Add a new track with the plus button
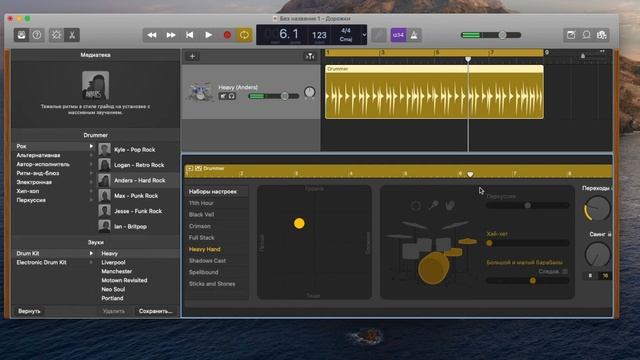The height and width of the screenshot is (360, 640). point(192,56)
